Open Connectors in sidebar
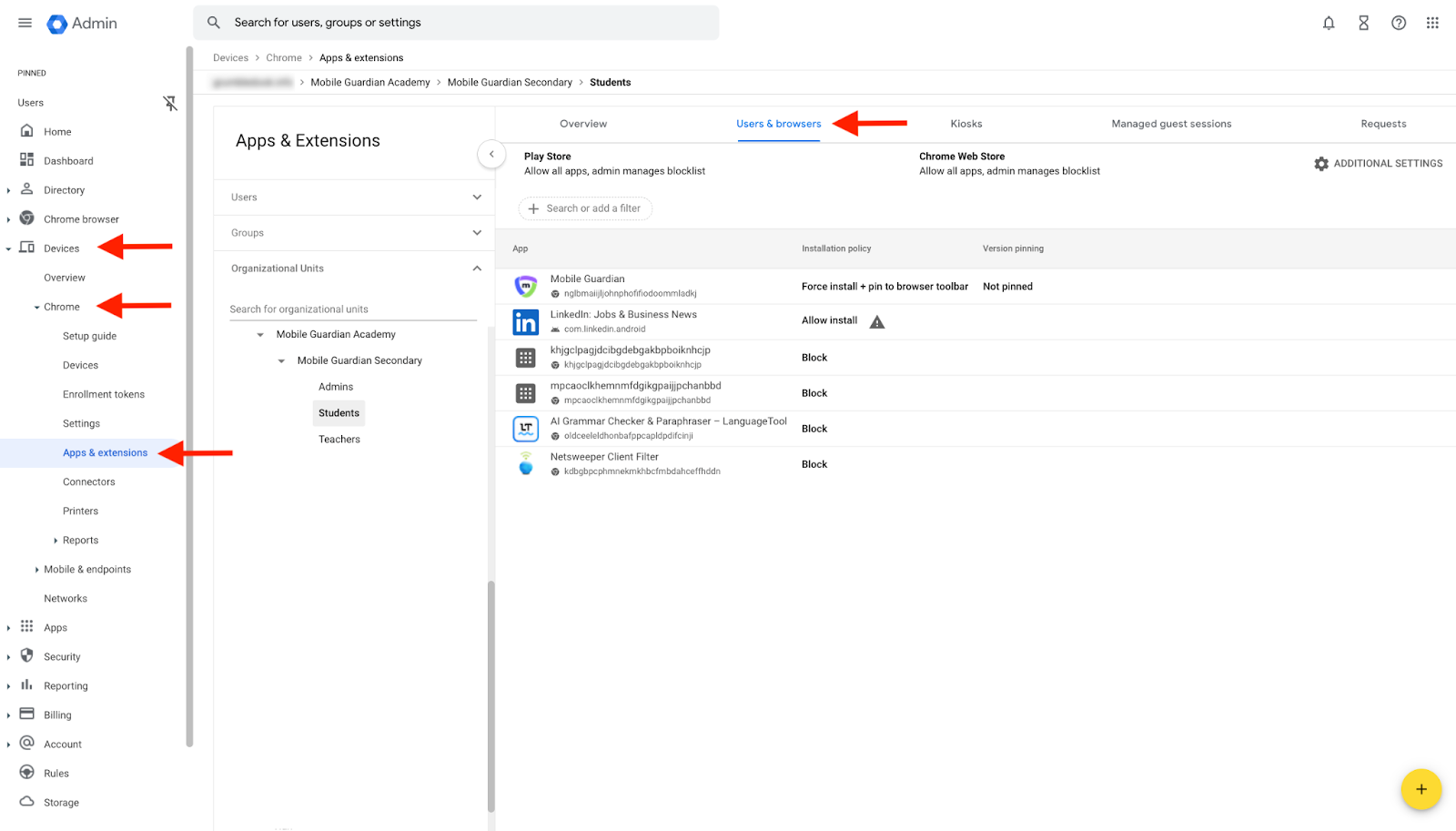The height and width of the screenshot is (831, 1456). 89,481
